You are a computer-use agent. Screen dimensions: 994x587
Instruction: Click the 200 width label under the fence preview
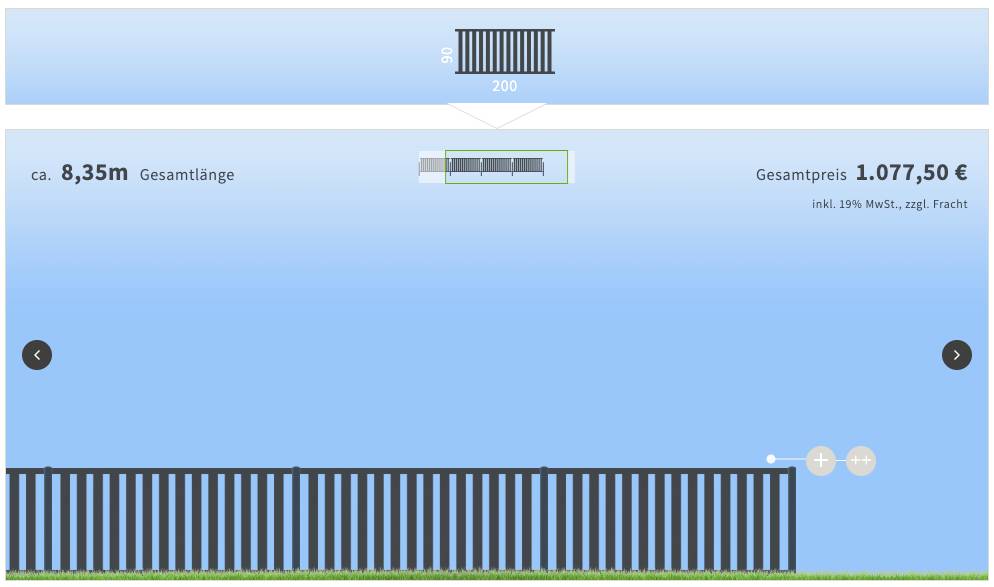click(505, 87)
